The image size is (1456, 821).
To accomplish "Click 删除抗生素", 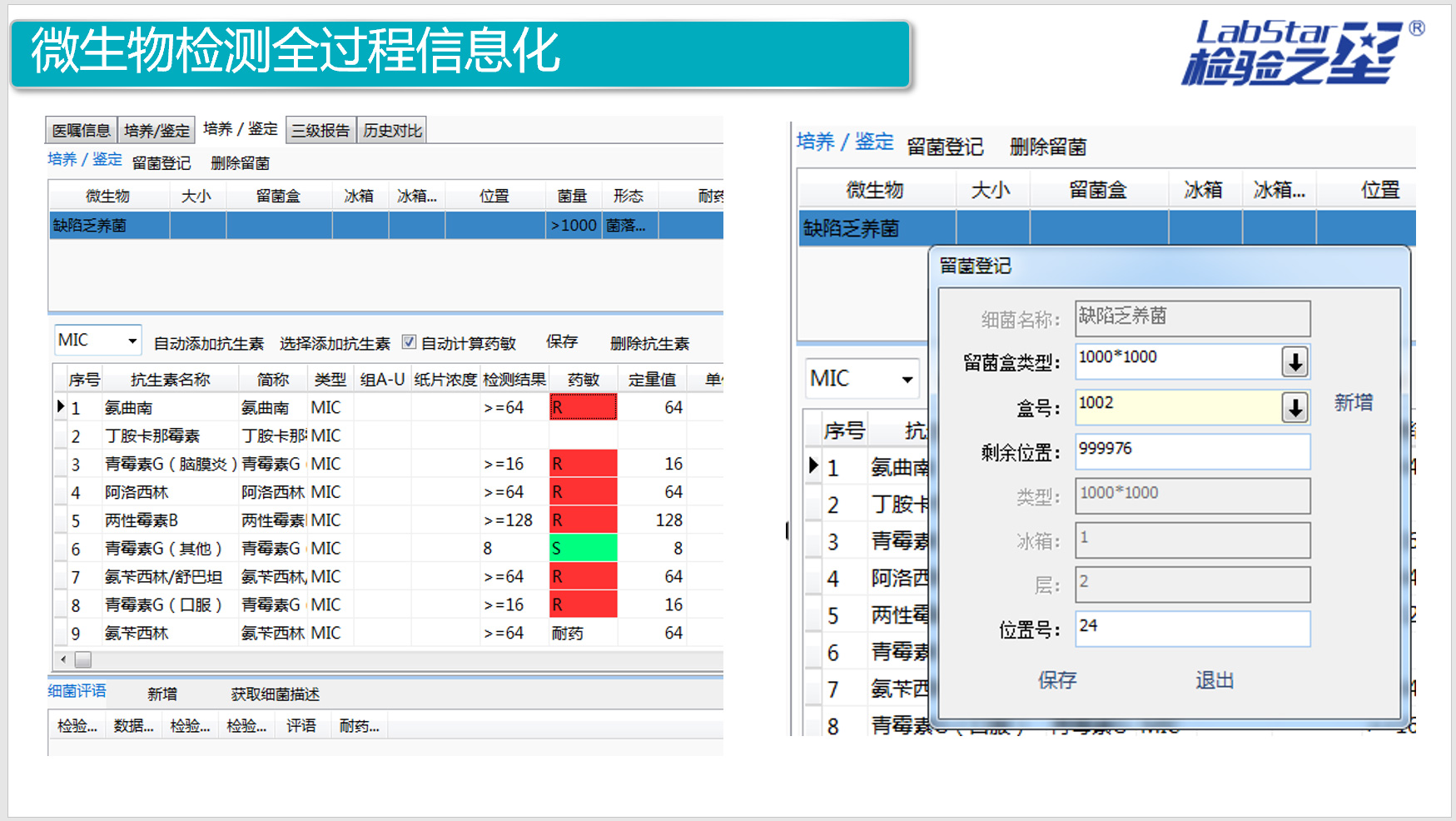I will tap(649, 343).
